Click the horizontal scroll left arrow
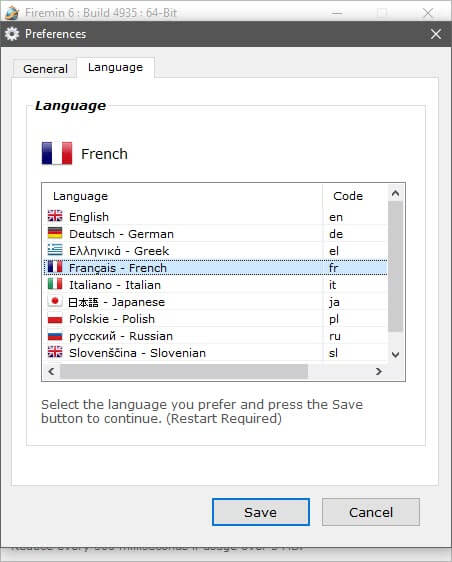Viewport: 452px width, 562px height. click(51, 371)
